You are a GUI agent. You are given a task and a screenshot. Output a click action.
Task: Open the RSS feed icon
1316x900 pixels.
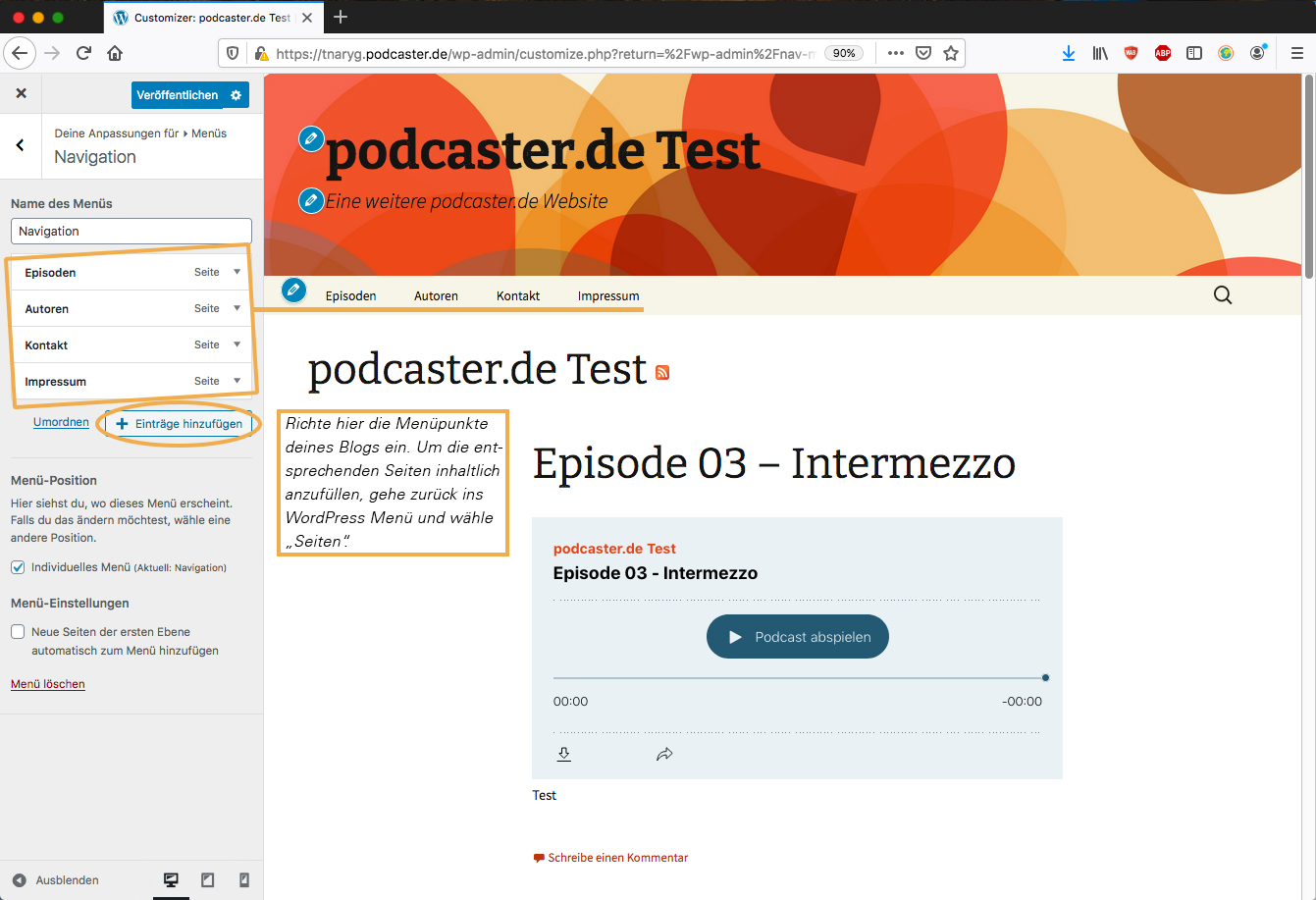click(662, 372)
